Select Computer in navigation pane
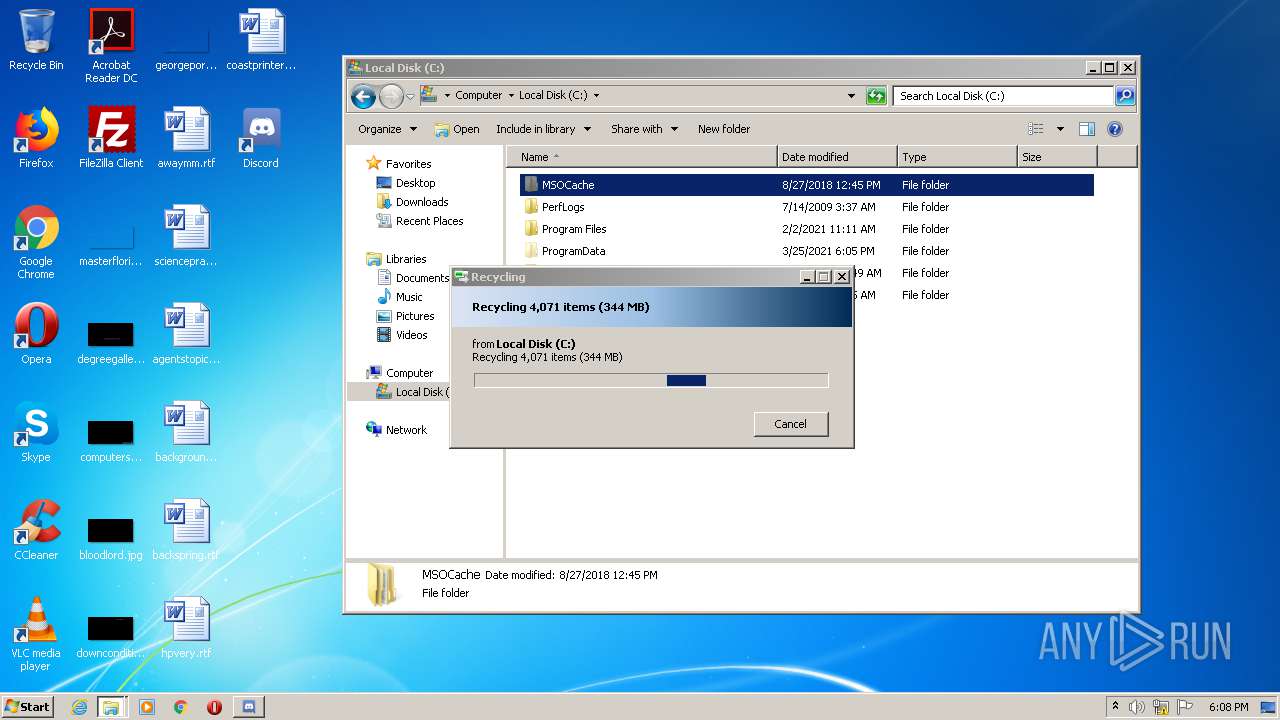This screenshot has height=720, width=1280. (400, 373)
